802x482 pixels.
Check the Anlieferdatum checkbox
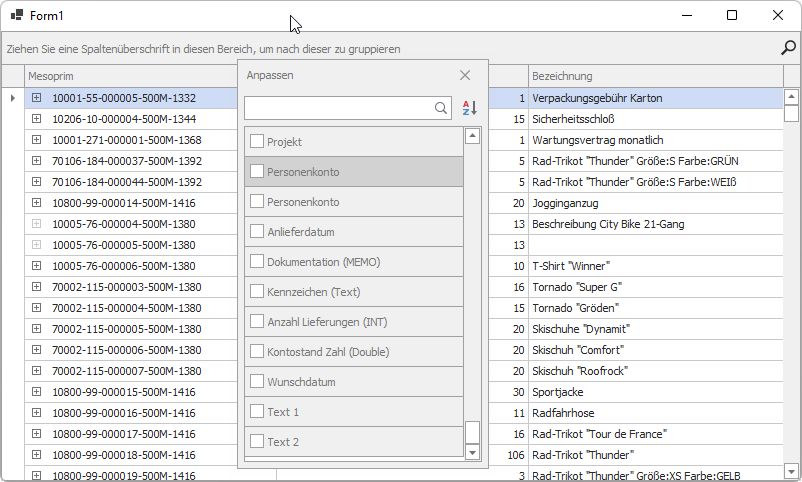[257, 231]
